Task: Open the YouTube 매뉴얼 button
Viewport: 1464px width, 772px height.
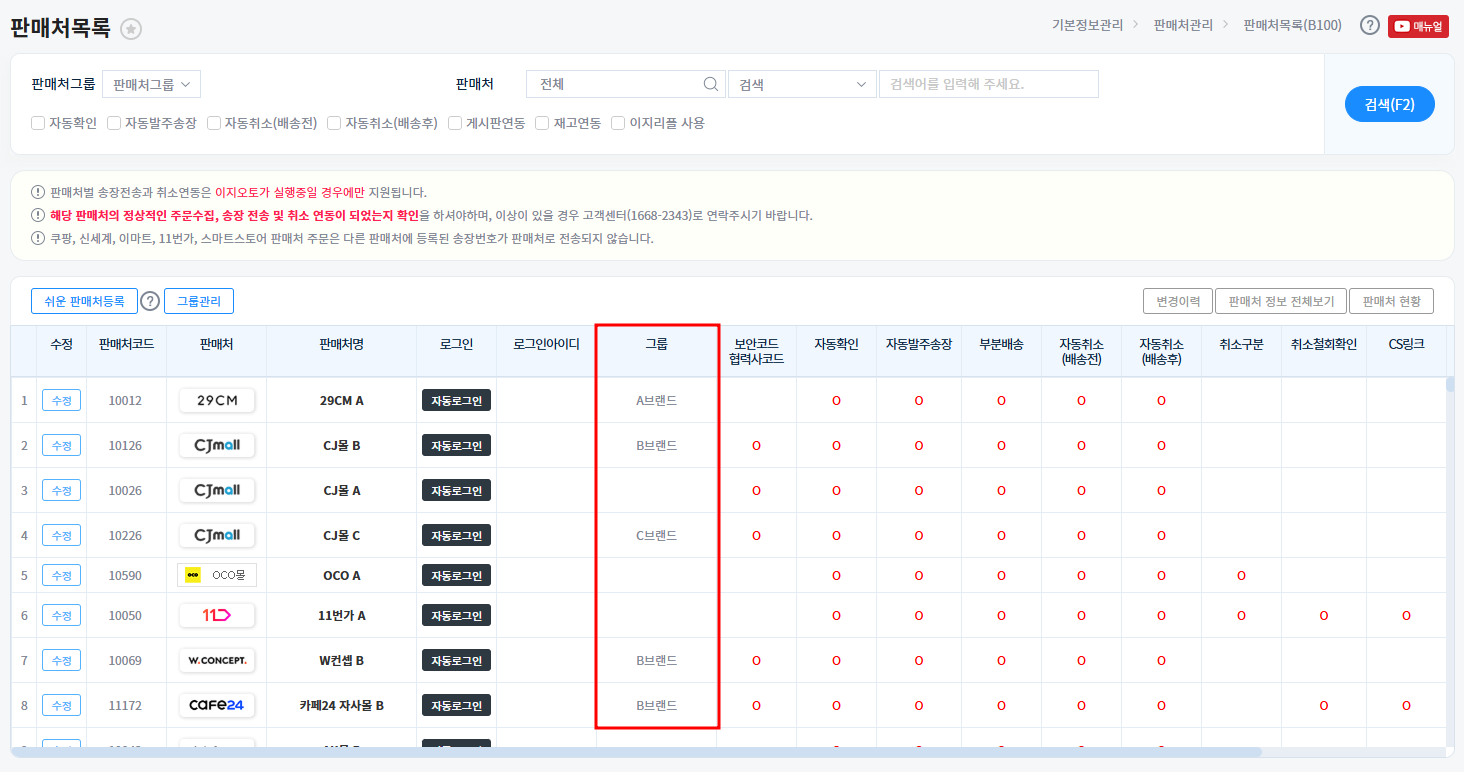Action: [x=1418, y=26]
